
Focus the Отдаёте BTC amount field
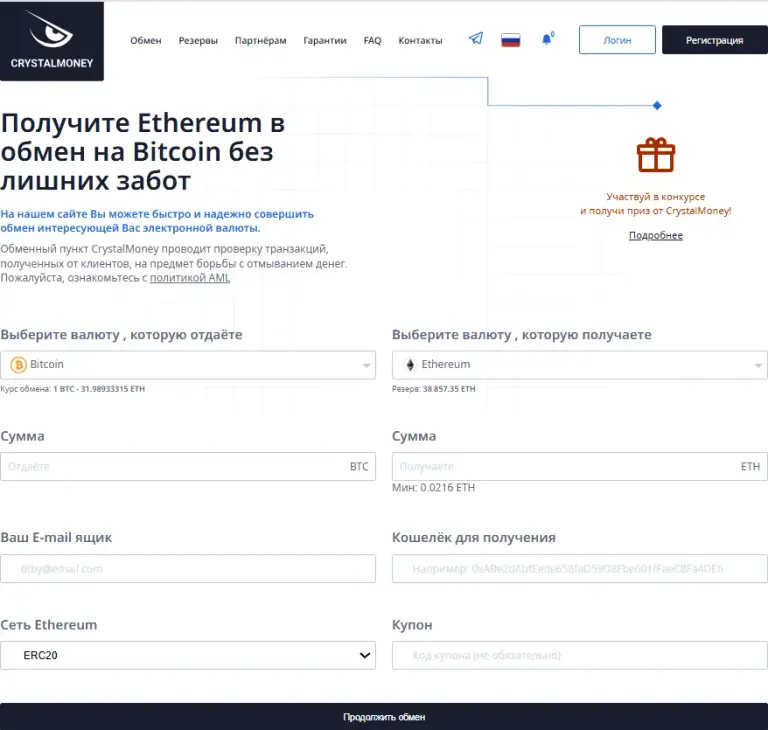pyautogui.click(x=188, y=466)
